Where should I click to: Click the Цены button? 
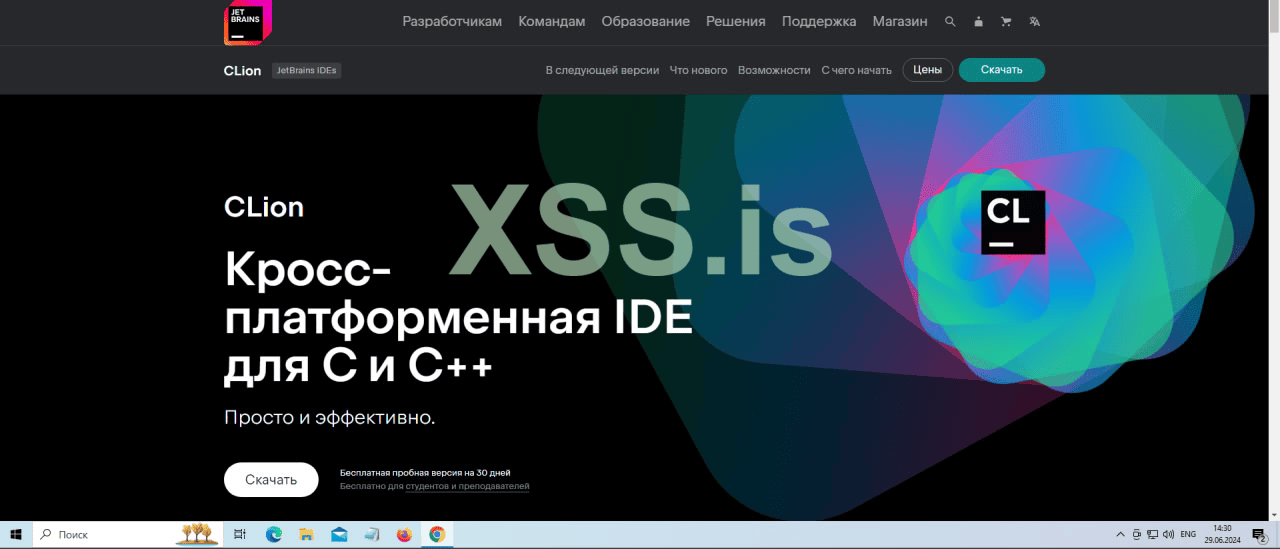[927, 70]
